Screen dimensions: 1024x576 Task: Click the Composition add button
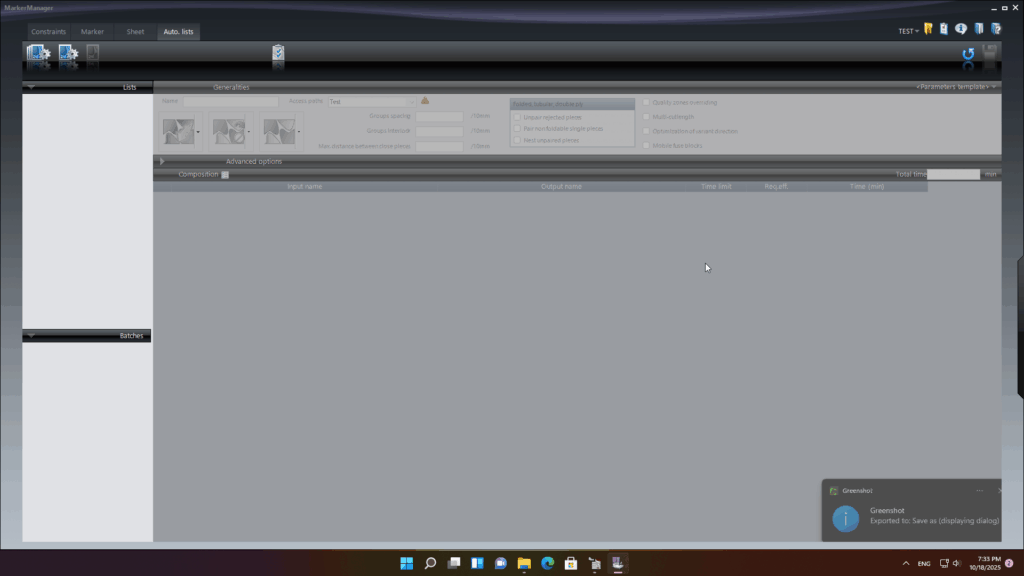click(225, 174)
